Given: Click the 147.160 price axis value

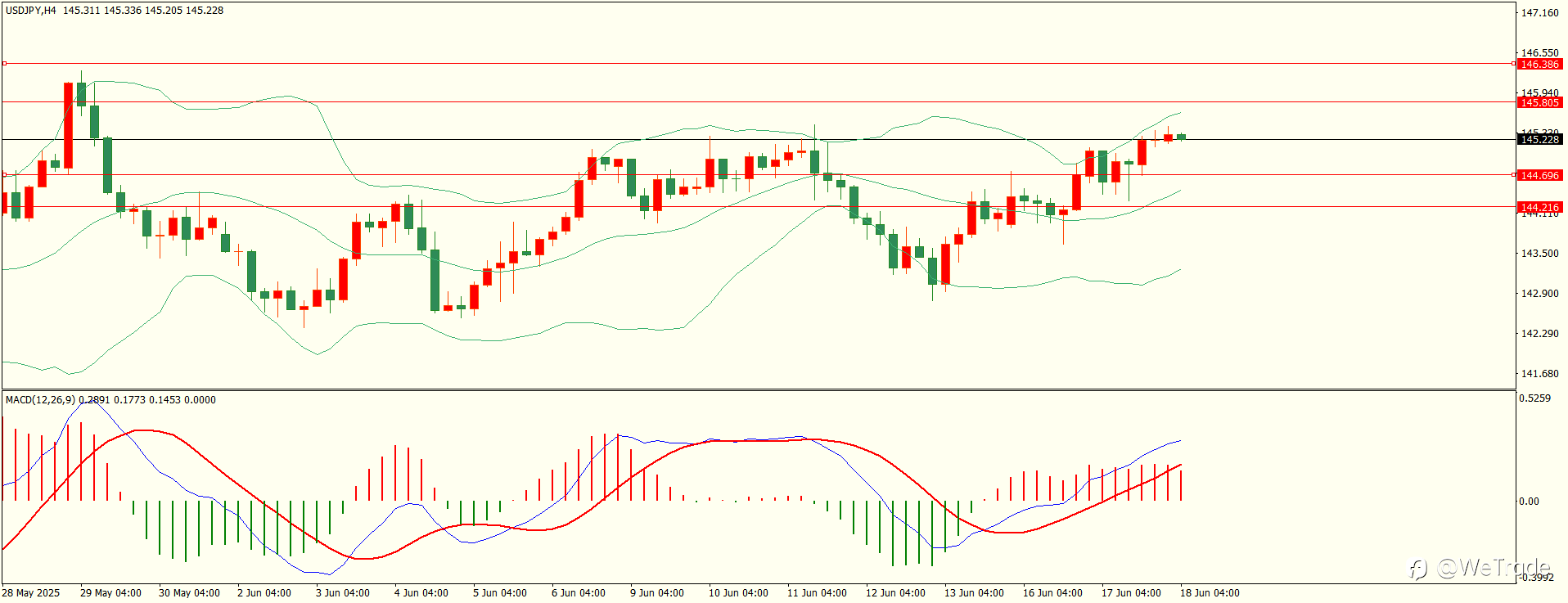Looking at the screenshot, I should (1539, 13).
